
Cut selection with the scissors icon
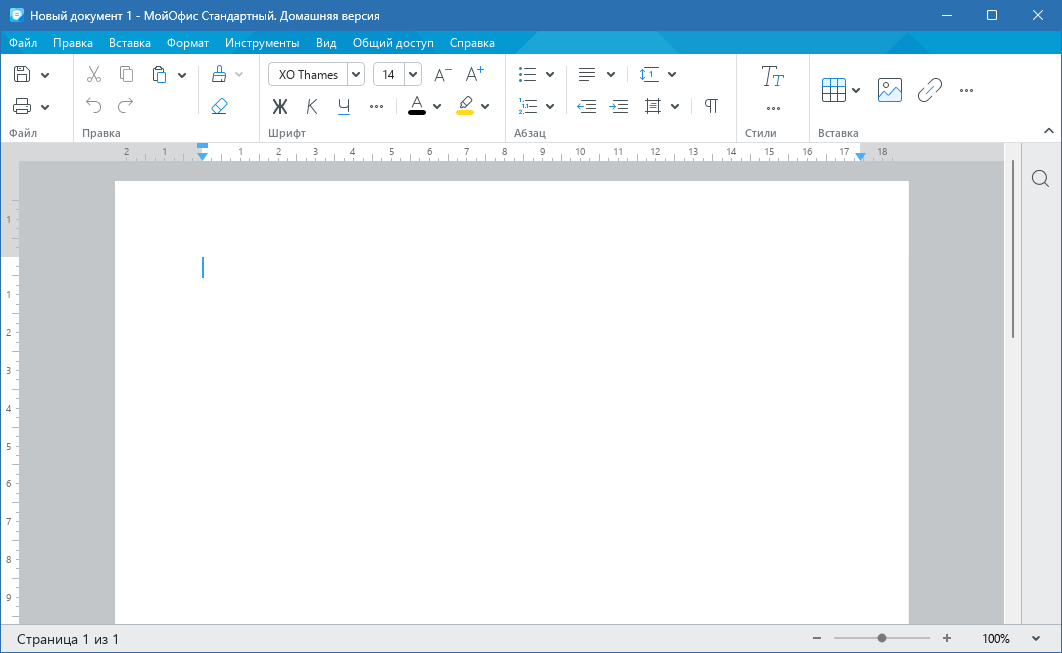[94, 75]
